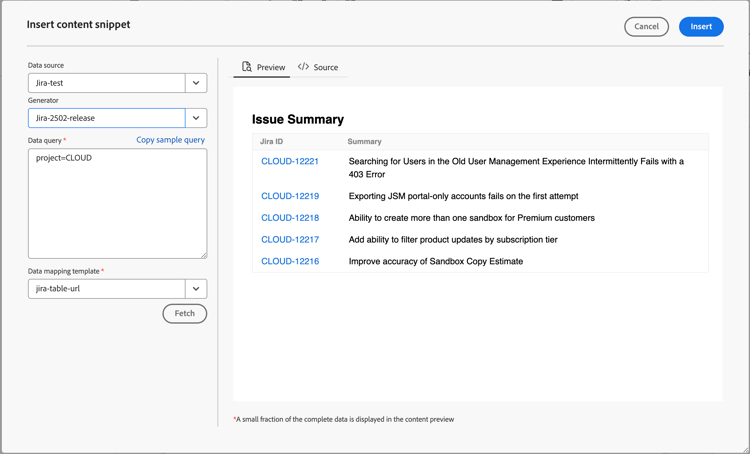Screen dimensions: 750x454
Task: Click the Copy sample query link
Action: click(170, 140)
